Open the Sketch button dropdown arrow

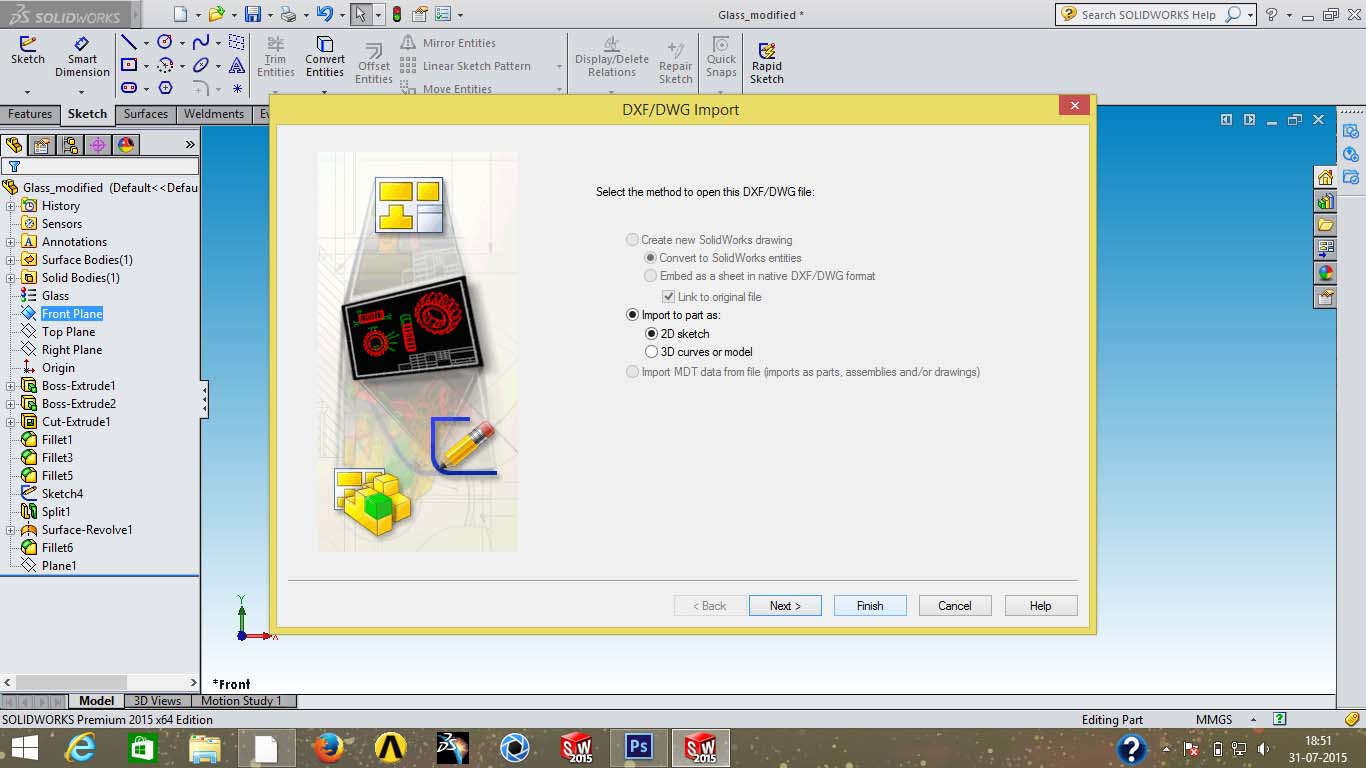pos(28,91)
